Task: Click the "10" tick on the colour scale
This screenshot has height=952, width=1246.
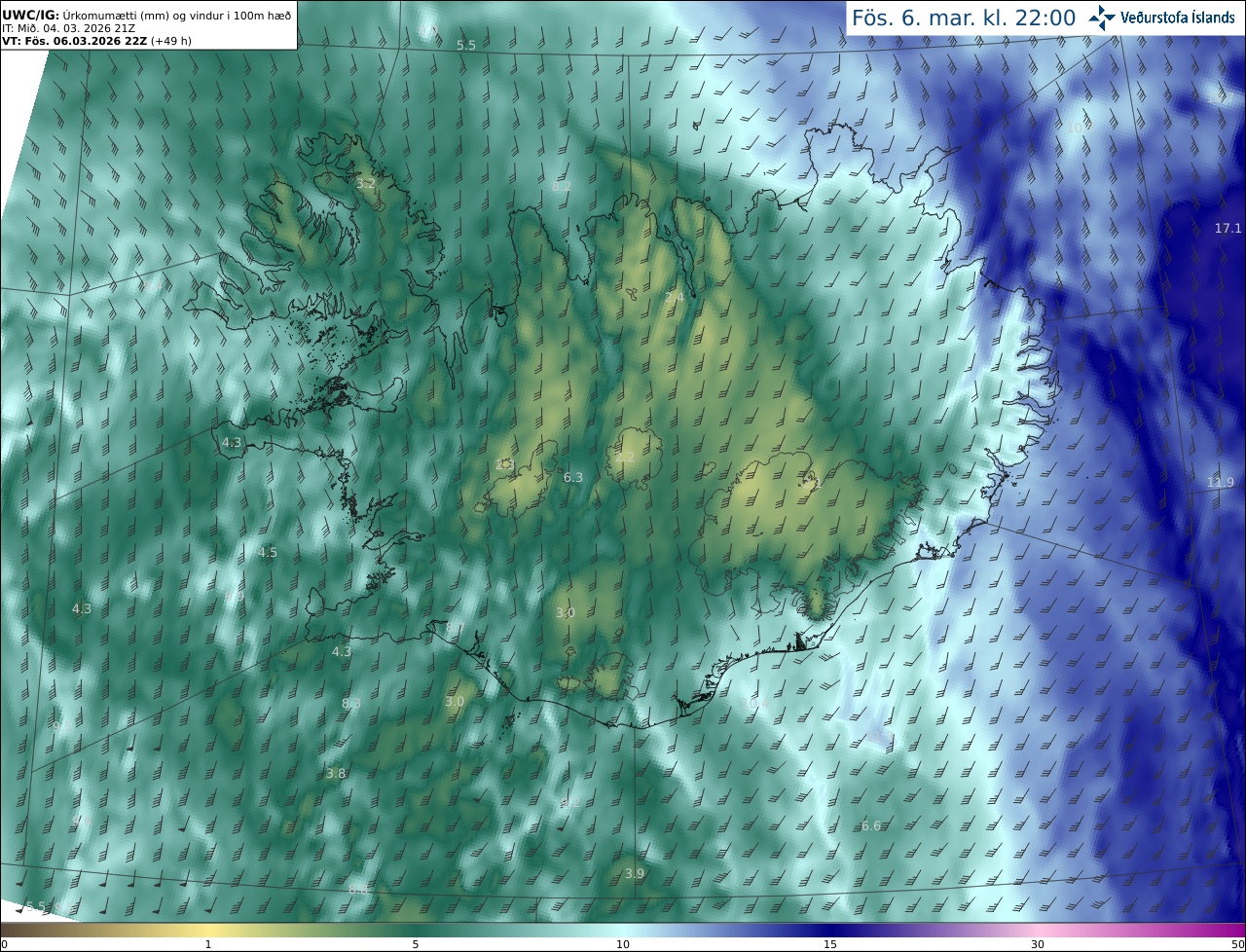Action: 623,944
